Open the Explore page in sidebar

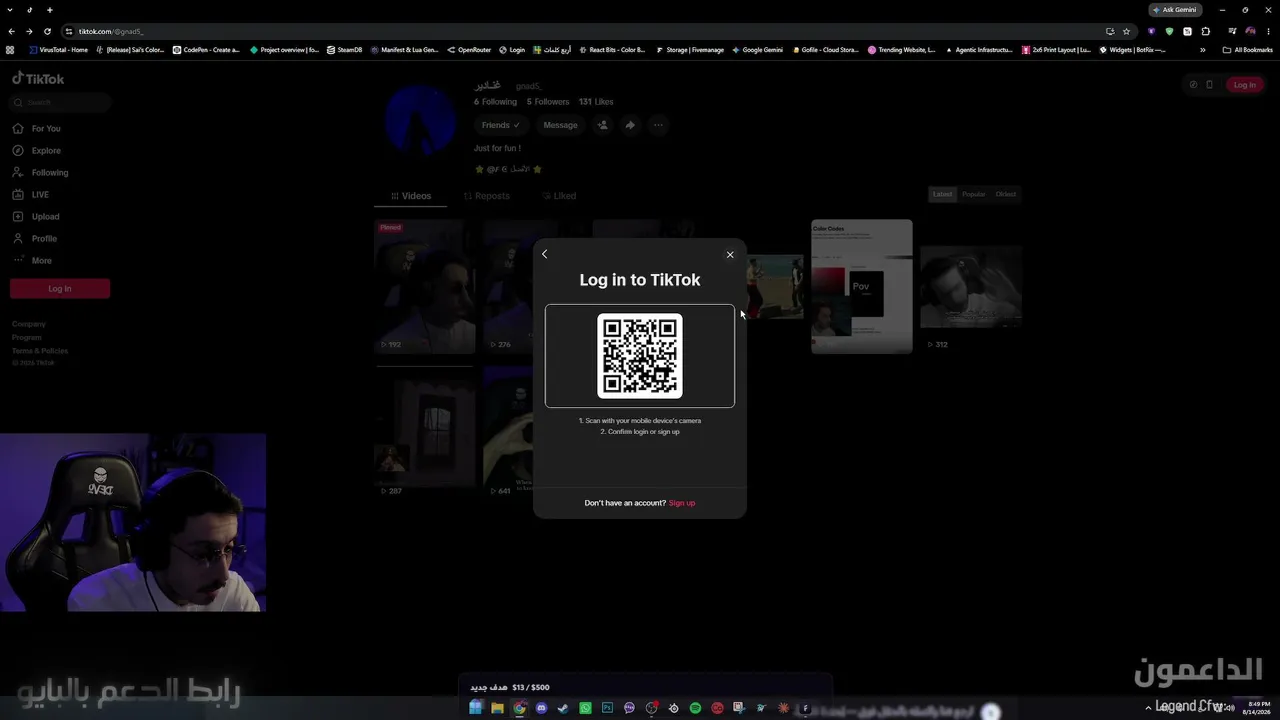pos(37,151)
